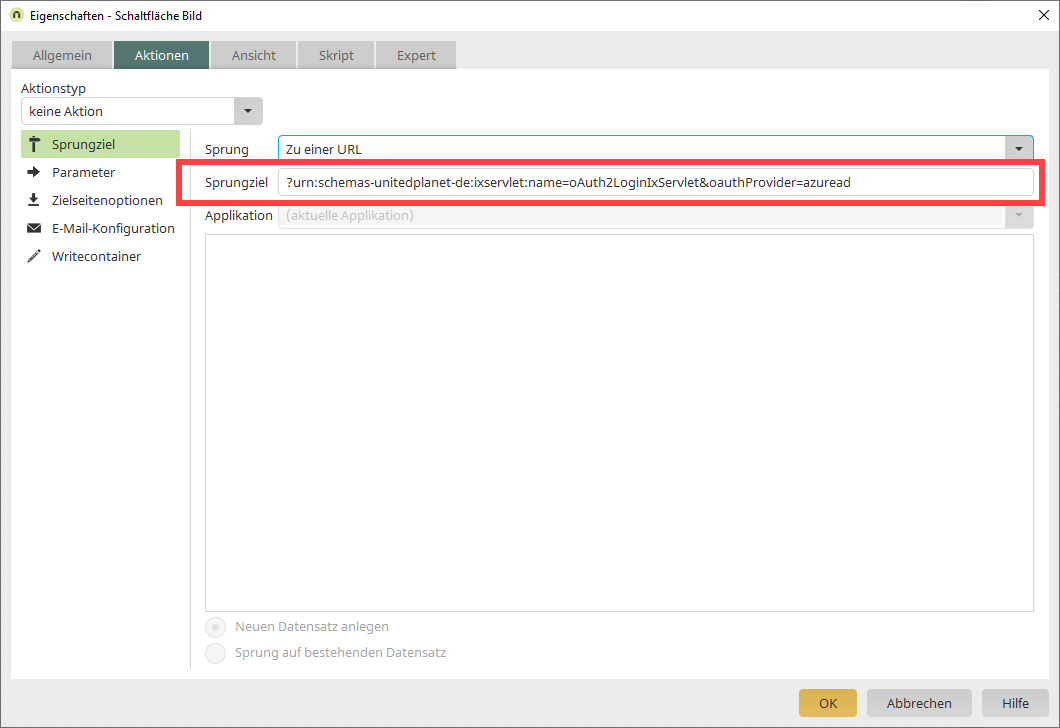This screenshot has width=1060, height=728.
Task: Click the application logo in title bar
Action: (x=17, y=15)
